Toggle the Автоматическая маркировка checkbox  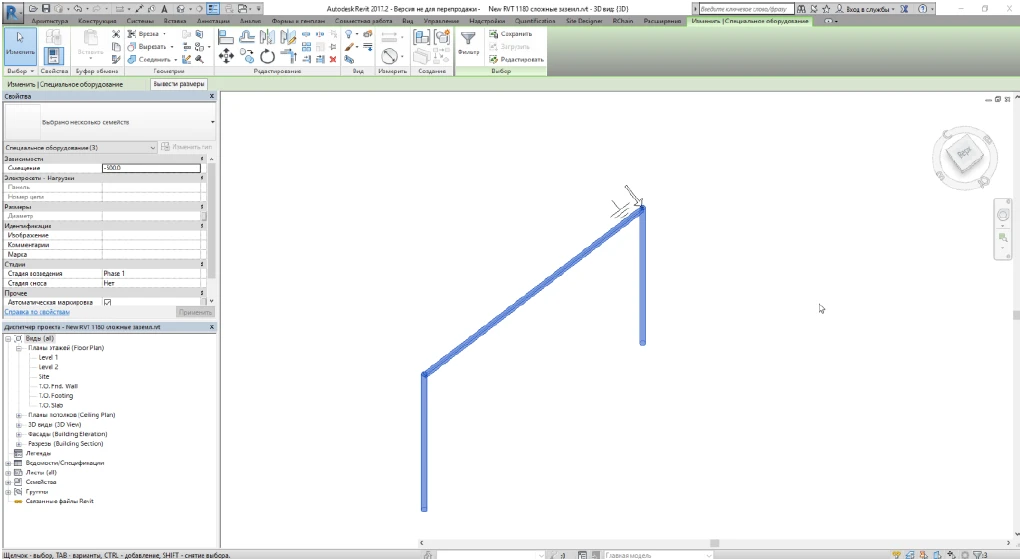pos(107,302)
